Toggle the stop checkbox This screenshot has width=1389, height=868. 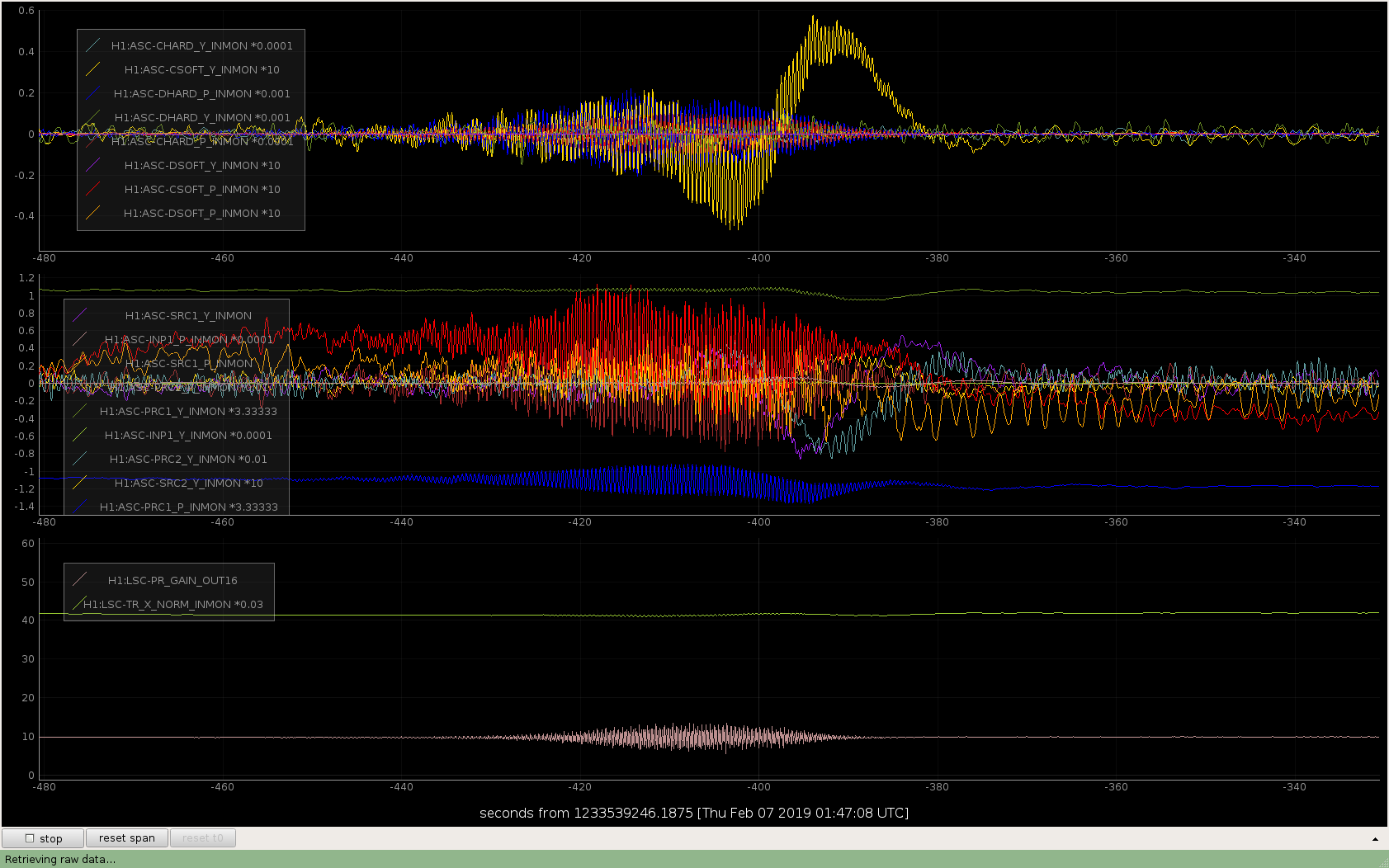coord(30,838)
